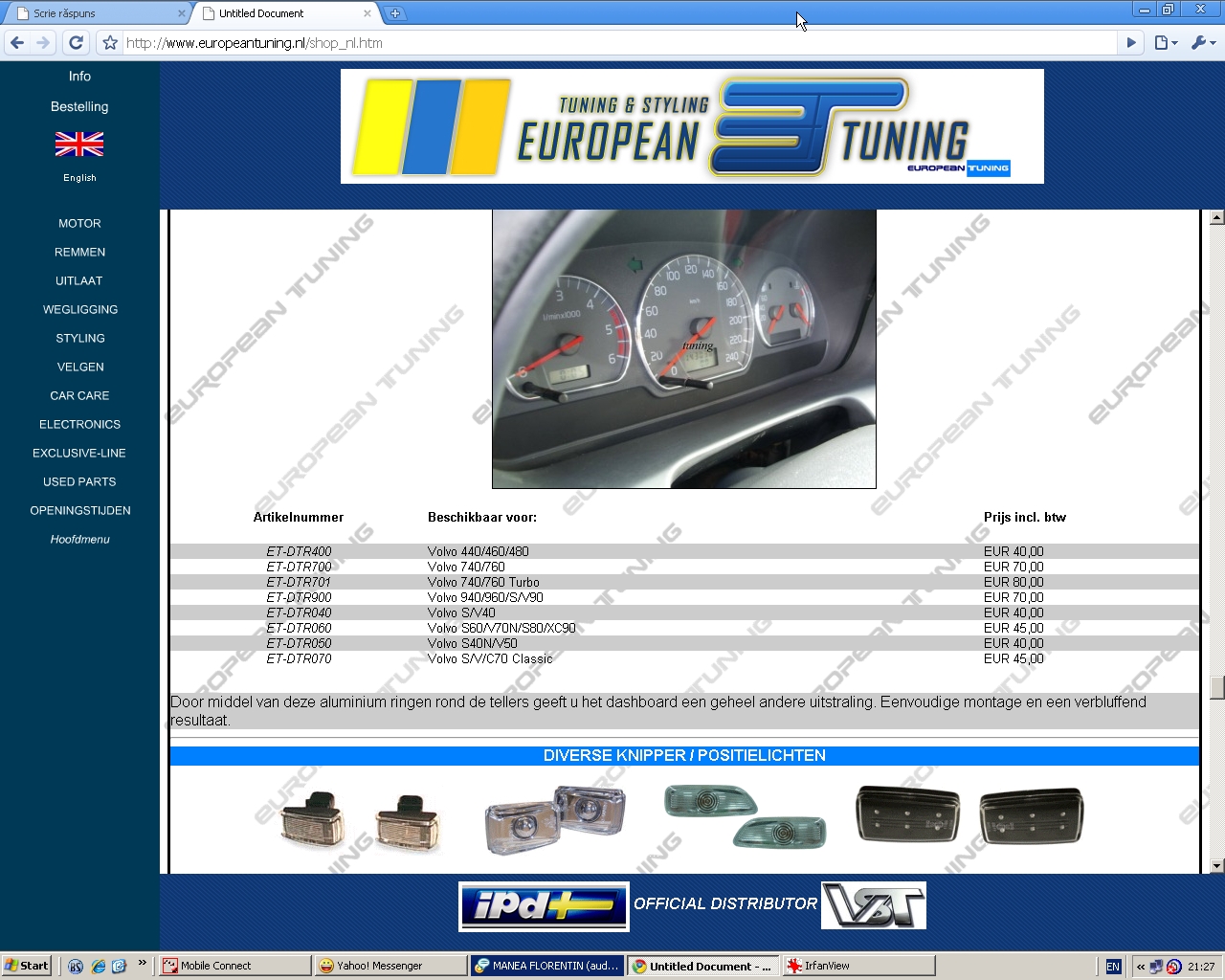Click article number ET-DTR701
Screen dimensions: 1225x980
point(299,582)
